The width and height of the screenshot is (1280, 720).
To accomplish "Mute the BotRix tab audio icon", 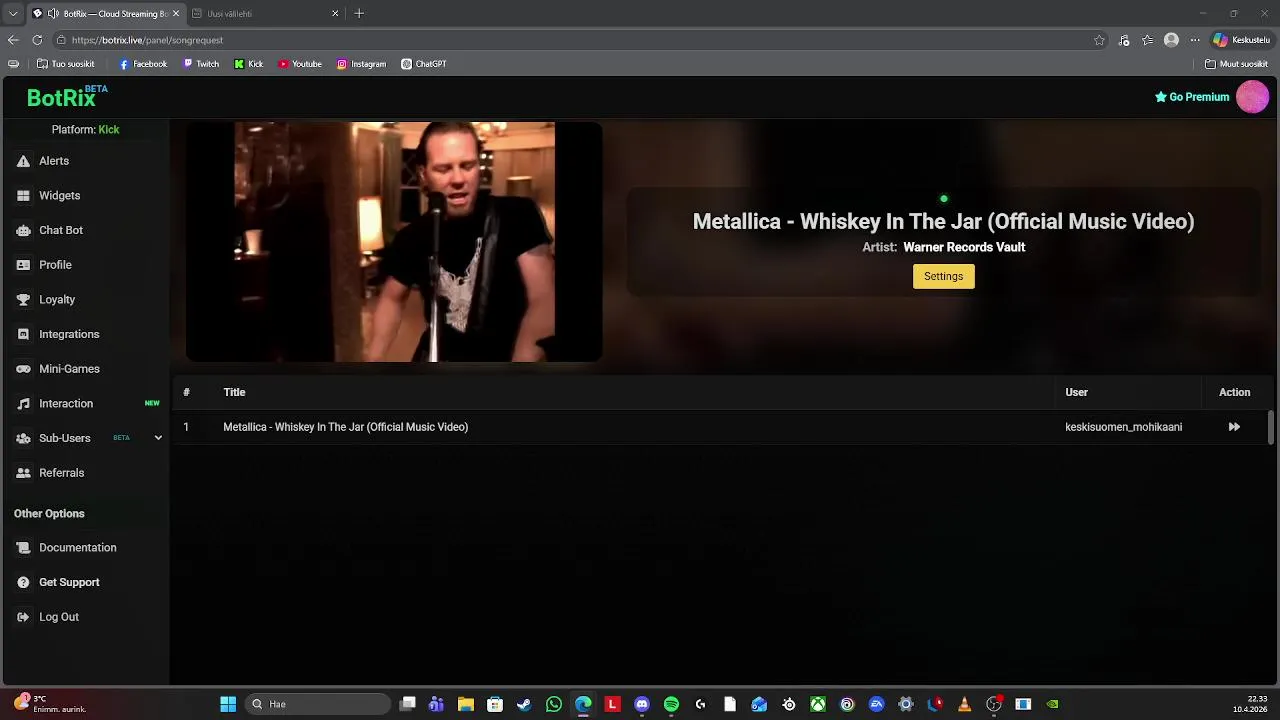I will tap(53, 14).
